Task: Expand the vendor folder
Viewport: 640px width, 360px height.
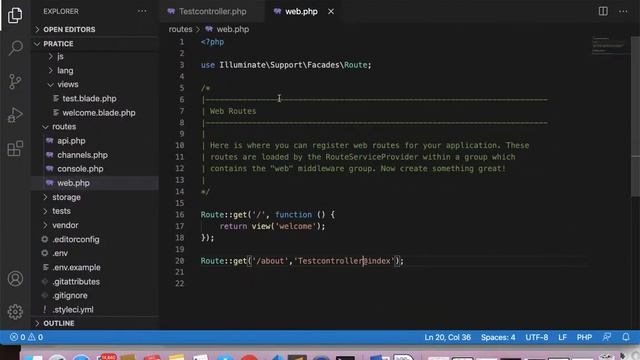Action: (x=65, y=225)
